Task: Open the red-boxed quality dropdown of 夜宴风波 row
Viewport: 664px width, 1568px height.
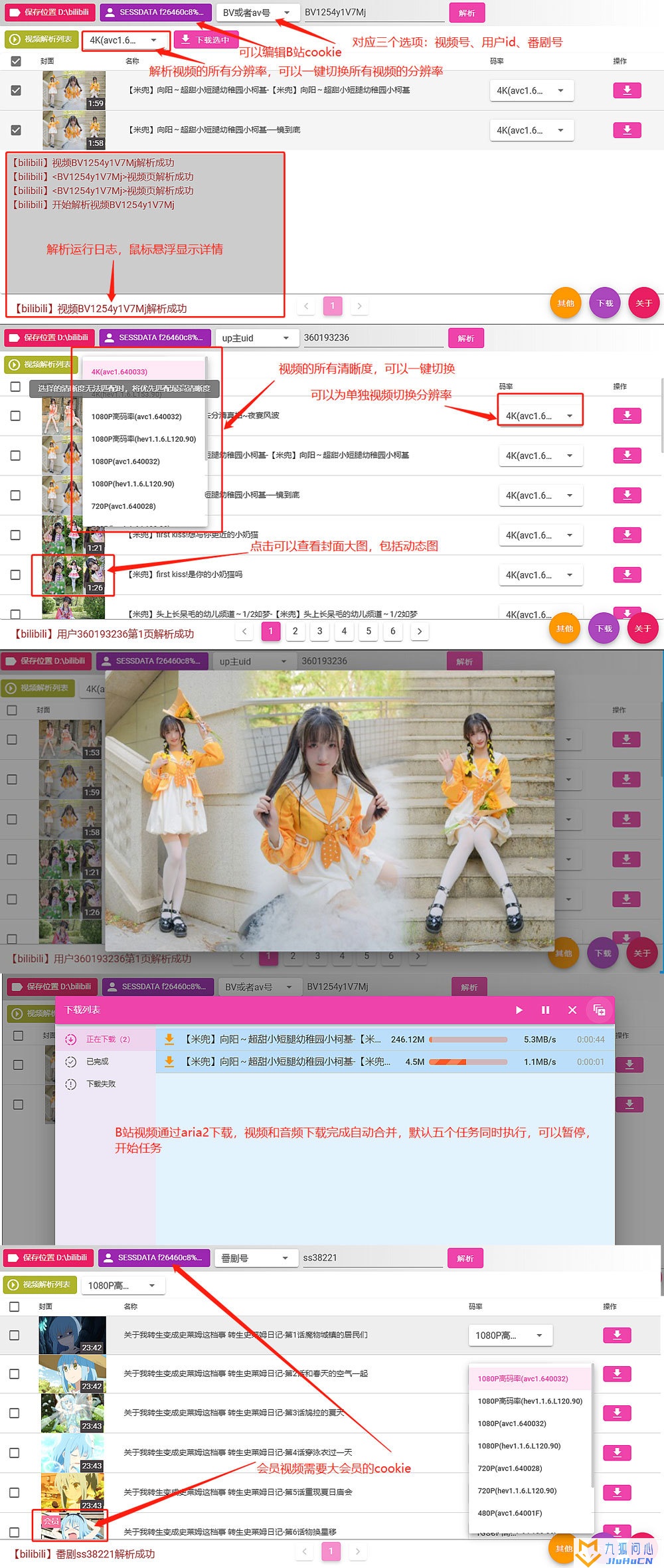Action: [540, 416]
